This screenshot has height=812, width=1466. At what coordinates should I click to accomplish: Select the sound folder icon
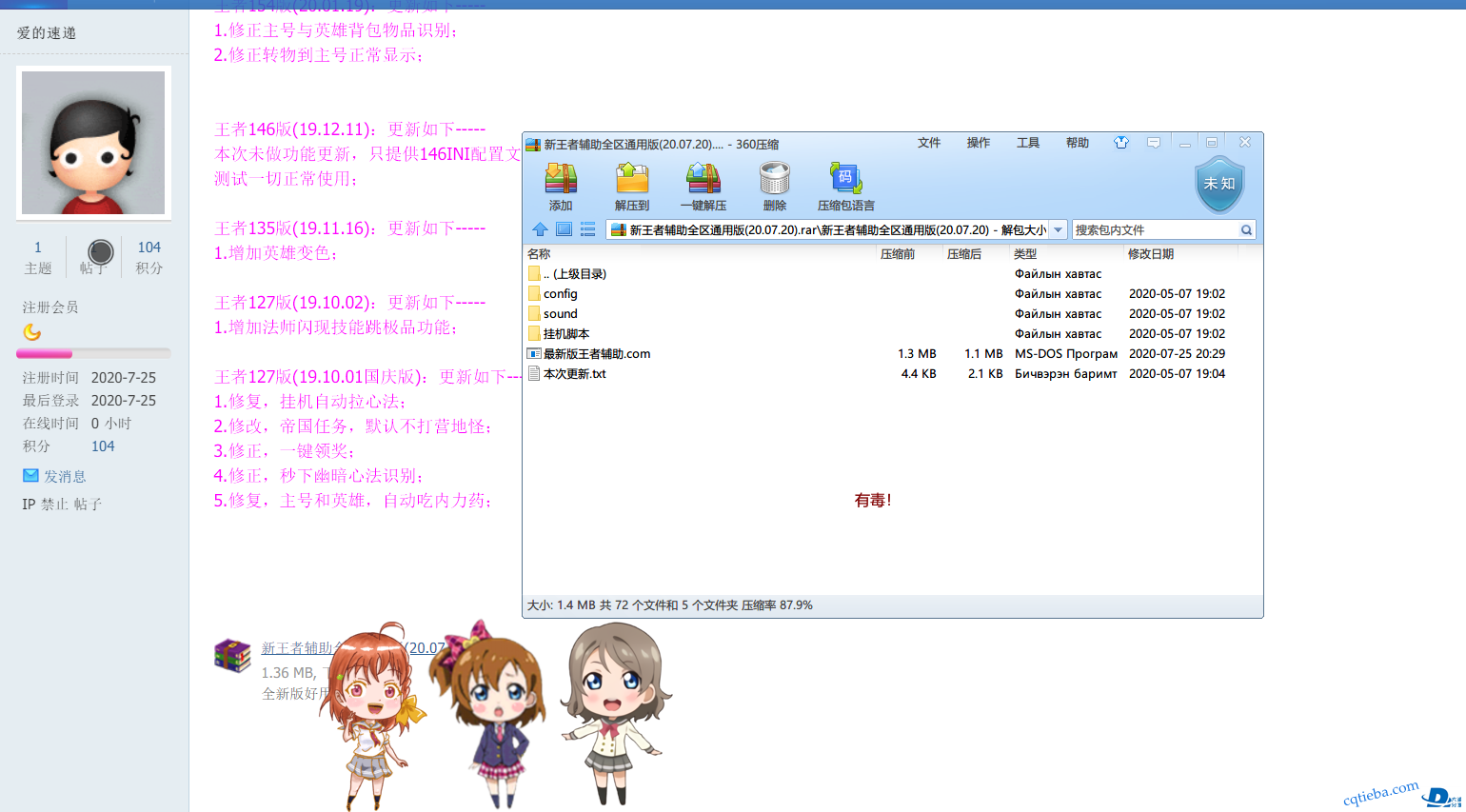pyautogui.click(x=534, y=313)
